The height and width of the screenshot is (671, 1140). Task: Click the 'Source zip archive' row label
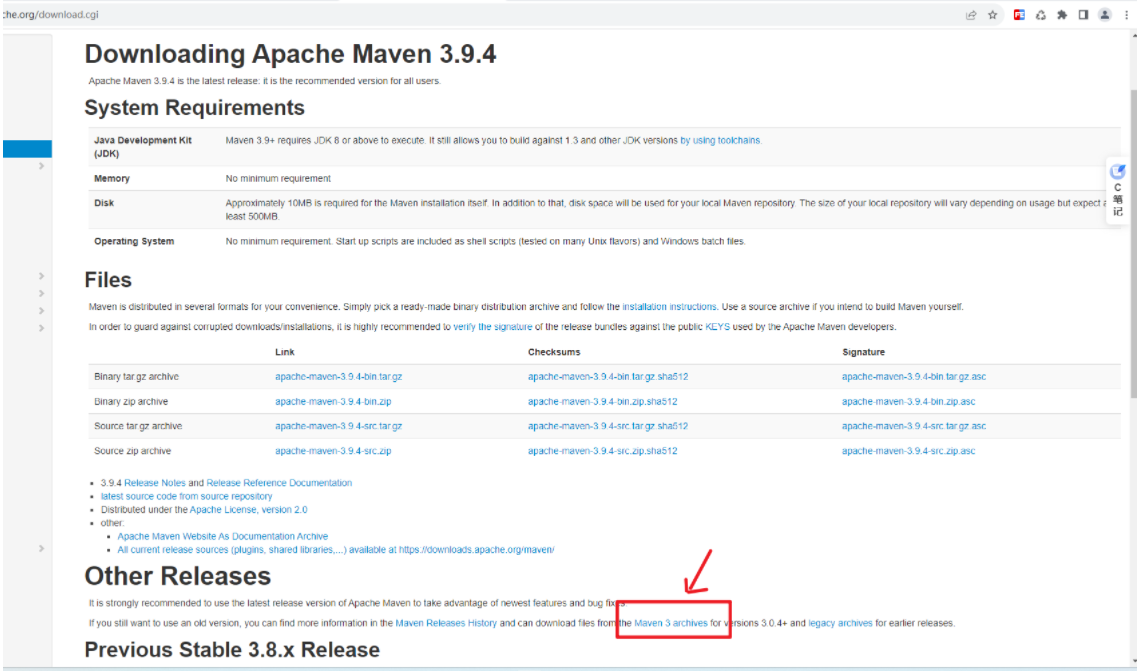coord(132,451)
